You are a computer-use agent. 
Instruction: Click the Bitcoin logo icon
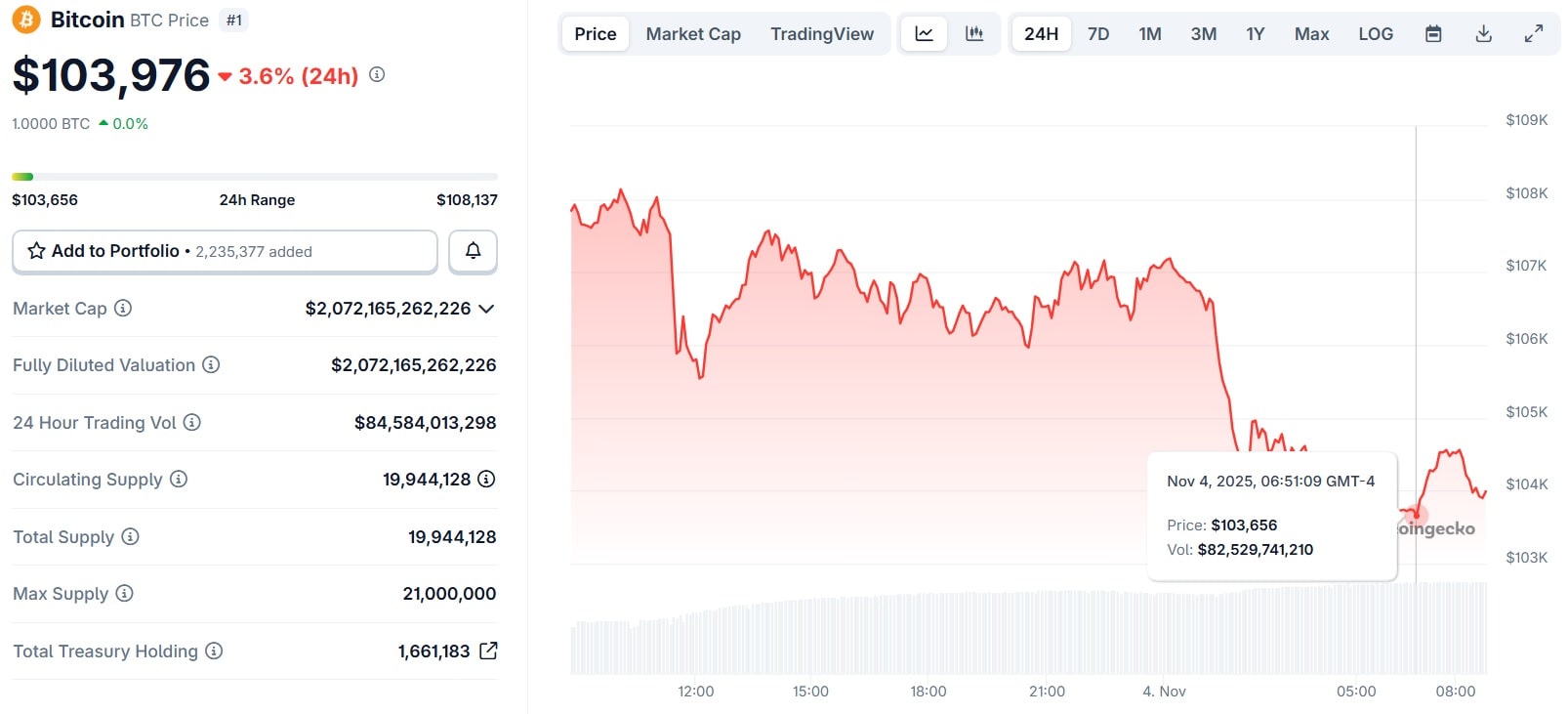click(x=25, y=20)
